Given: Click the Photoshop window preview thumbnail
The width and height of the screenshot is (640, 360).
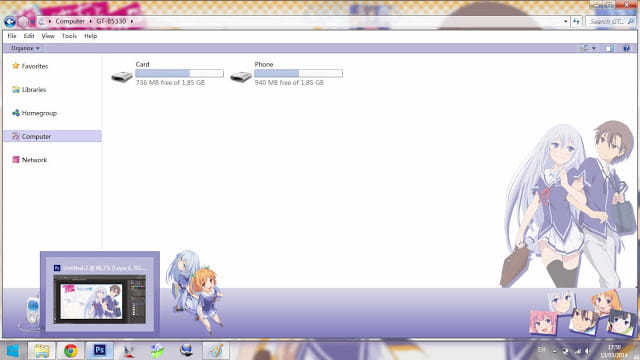Looking at the screenshot, I should point(100,300).
